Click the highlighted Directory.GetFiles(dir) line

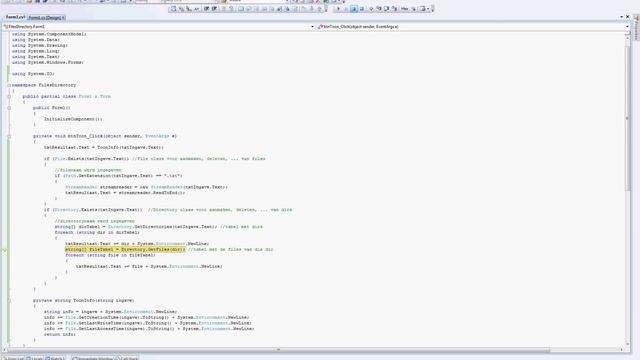point(125,249)
